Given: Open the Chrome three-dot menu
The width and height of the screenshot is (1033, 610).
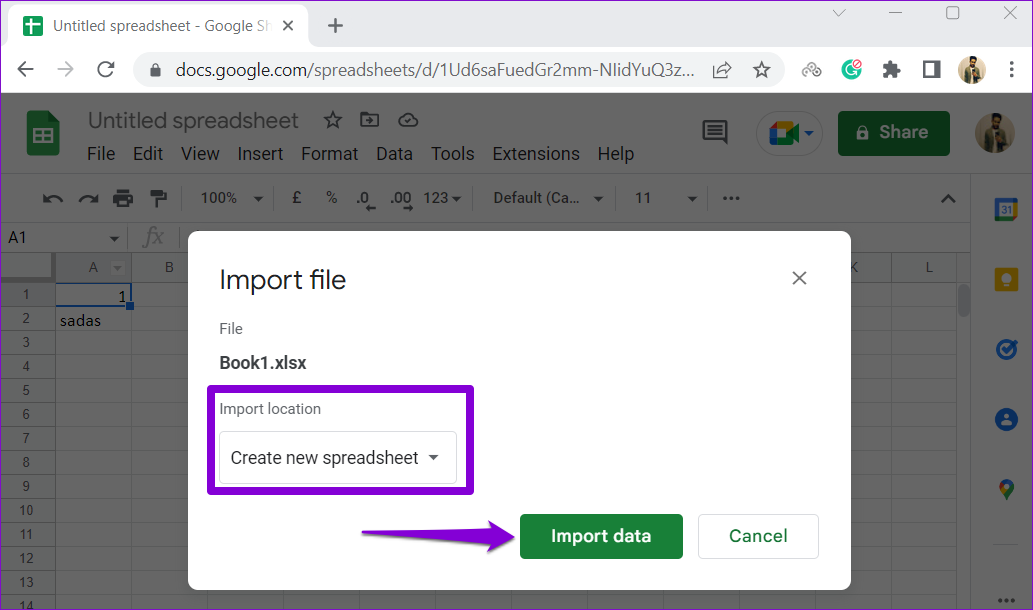Looking at the screenshot, I should 1011,69.
